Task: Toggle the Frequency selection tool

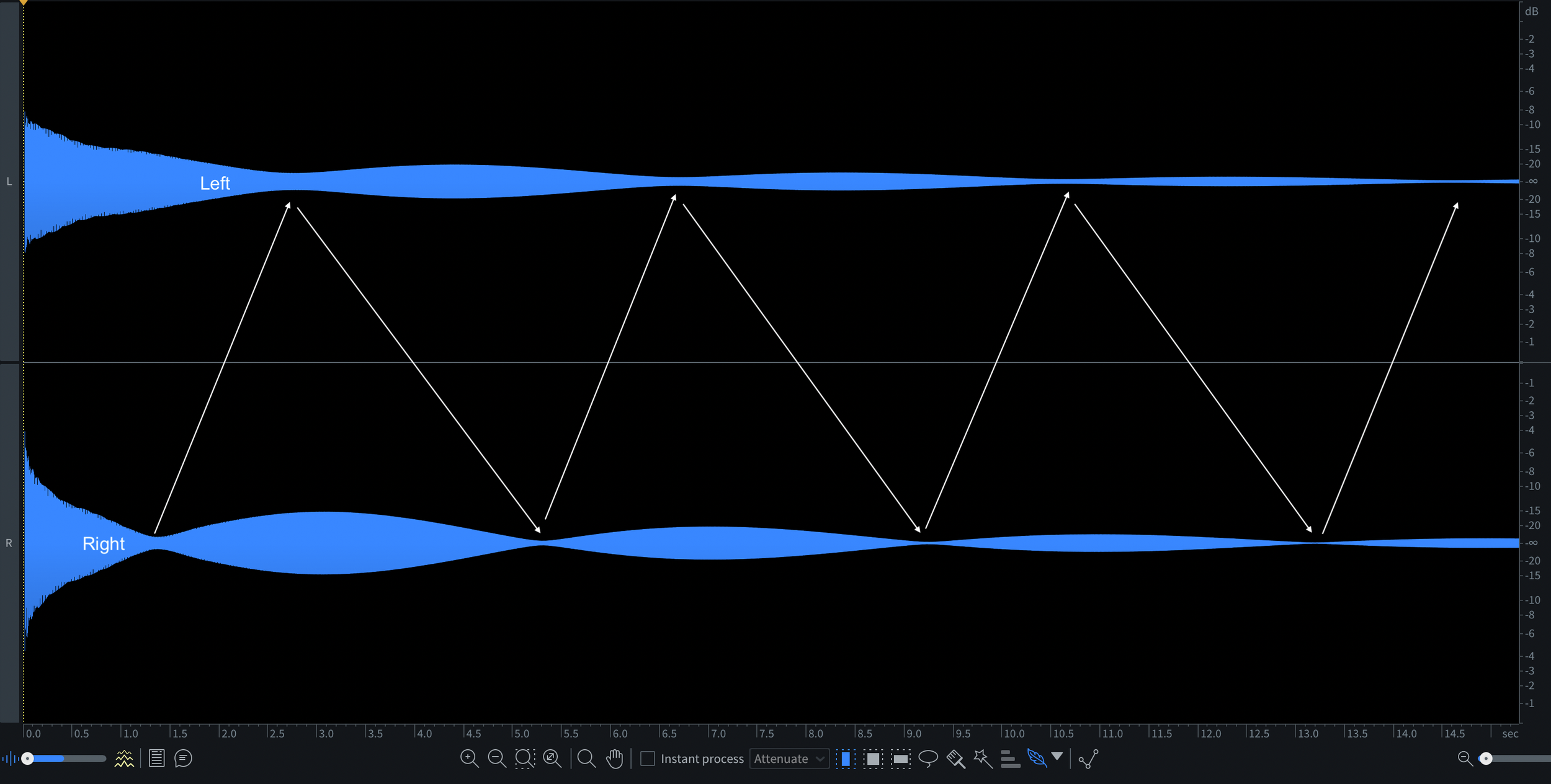Action: [x=900, y=758]
